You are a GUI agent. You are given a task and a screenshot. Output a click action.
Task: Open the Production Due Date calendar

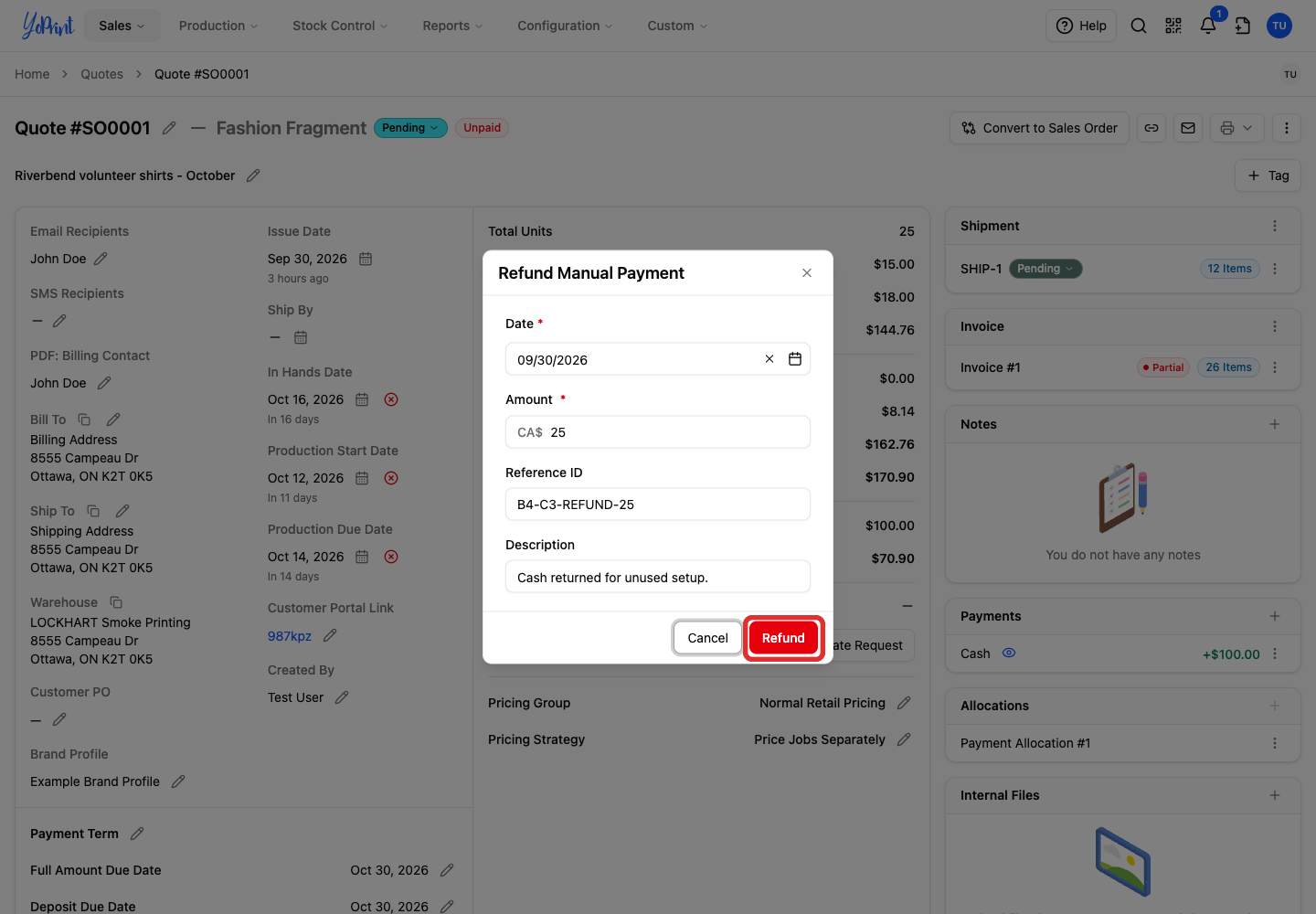pos(362,557)
